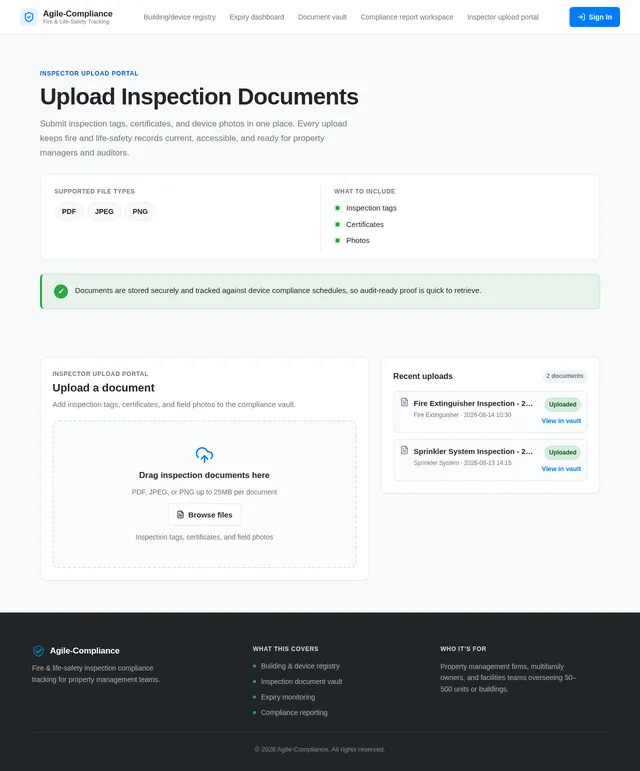Image resolution: width=640 pixels, height=771 pixels.
Task: Click the Sprinkler System Inspection upload title
Action: [473, 451]
